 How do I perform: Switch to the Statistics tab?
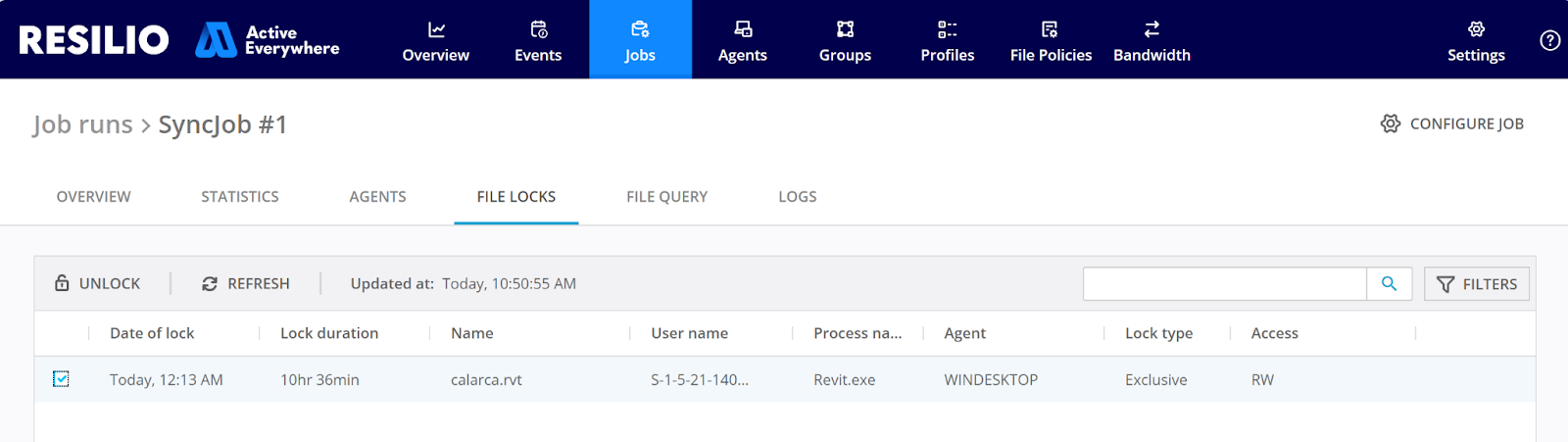pos(240,197)
